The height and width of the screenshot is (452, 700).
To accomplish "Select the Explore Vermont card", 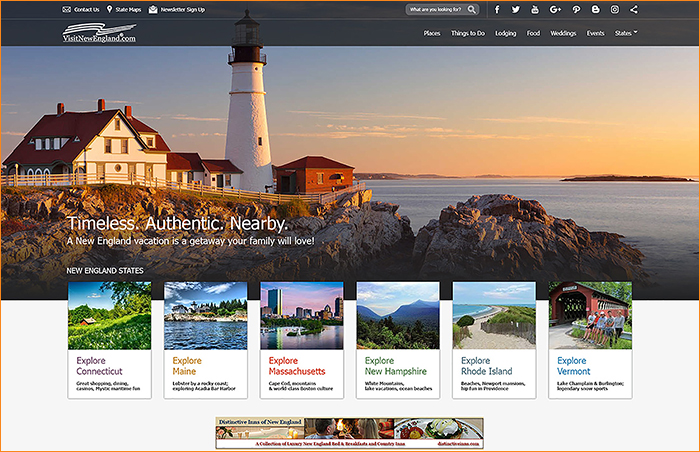I will click(590, 340).
